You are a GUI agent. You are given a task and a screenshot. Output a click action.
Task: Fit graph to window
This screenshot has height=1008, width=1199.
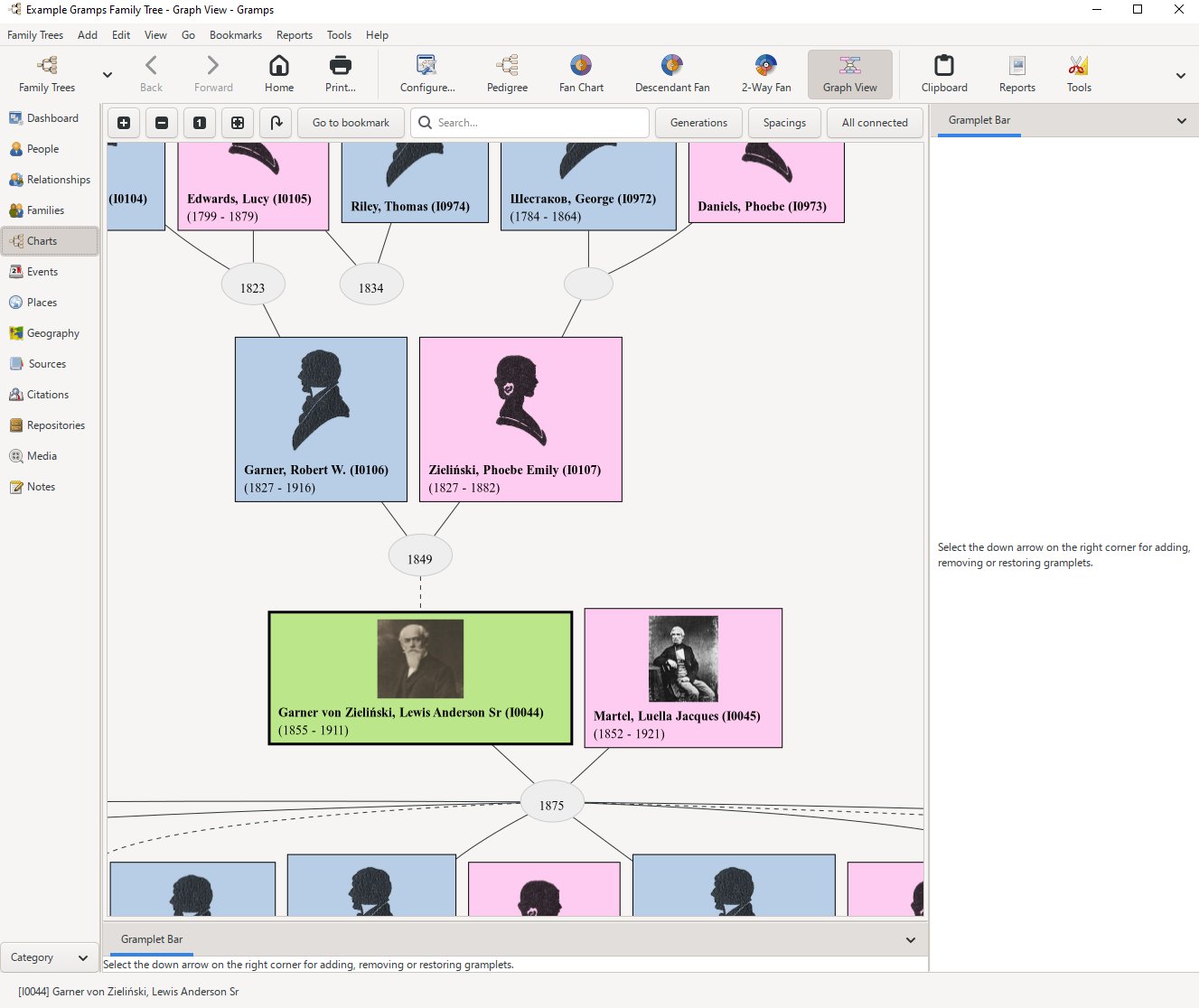point(238,123)
